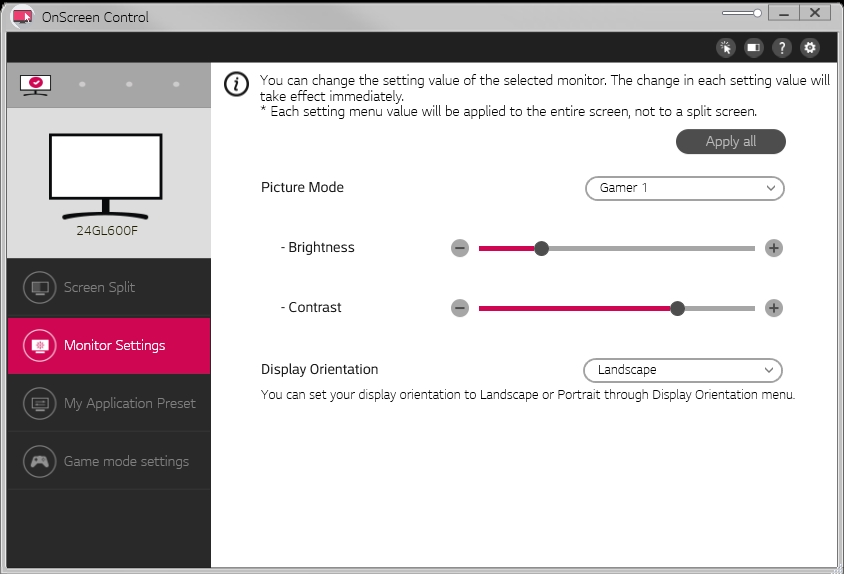The height and width of the screenshot is (574, 844).
Task: Click the Brightness slider handle
Action: (541, 248)
